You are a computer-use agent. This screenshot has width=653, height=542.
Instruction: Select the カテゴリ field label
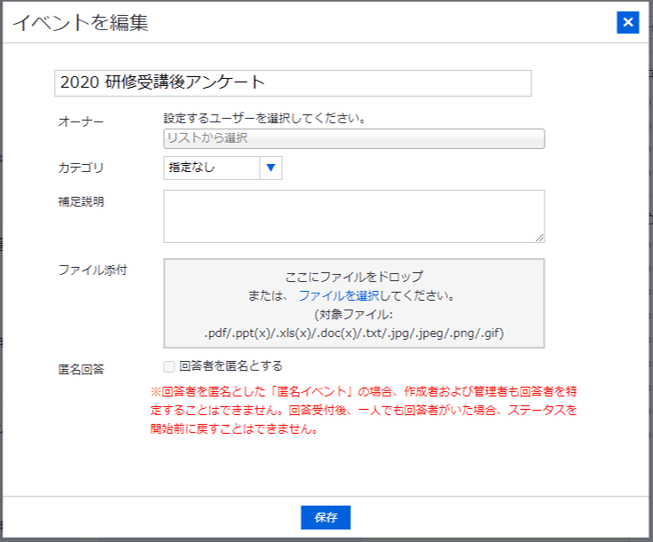81,168
